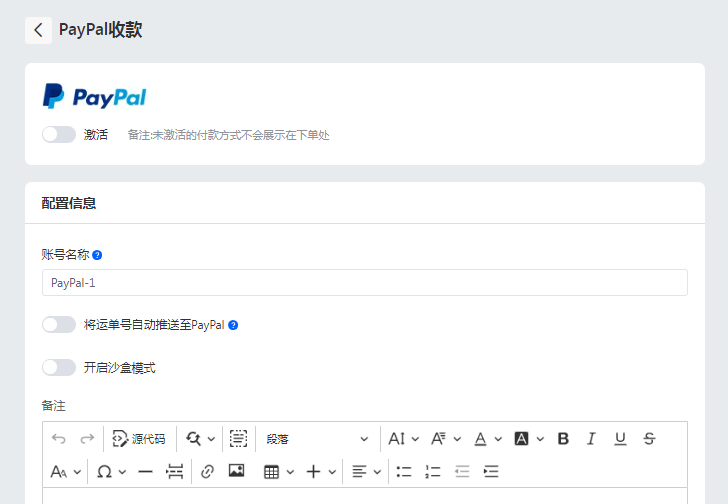Expand the insert table dropdown arrow
Viewport: 728px width, 504px height.
click(x=290, y=472)
